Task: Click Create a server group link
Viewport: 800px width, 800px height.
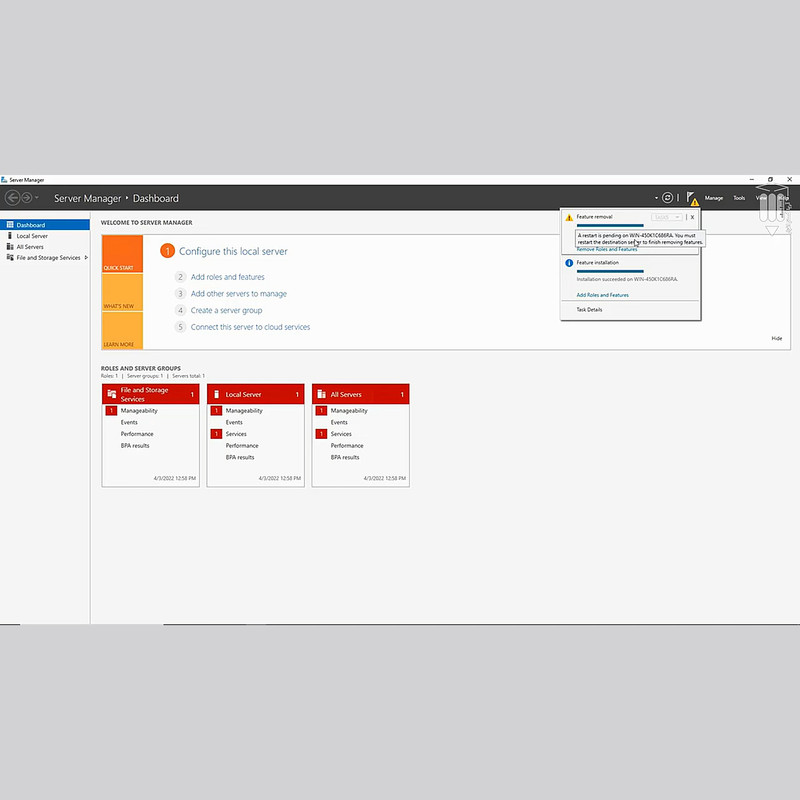Action: click(x=227, y=310)
